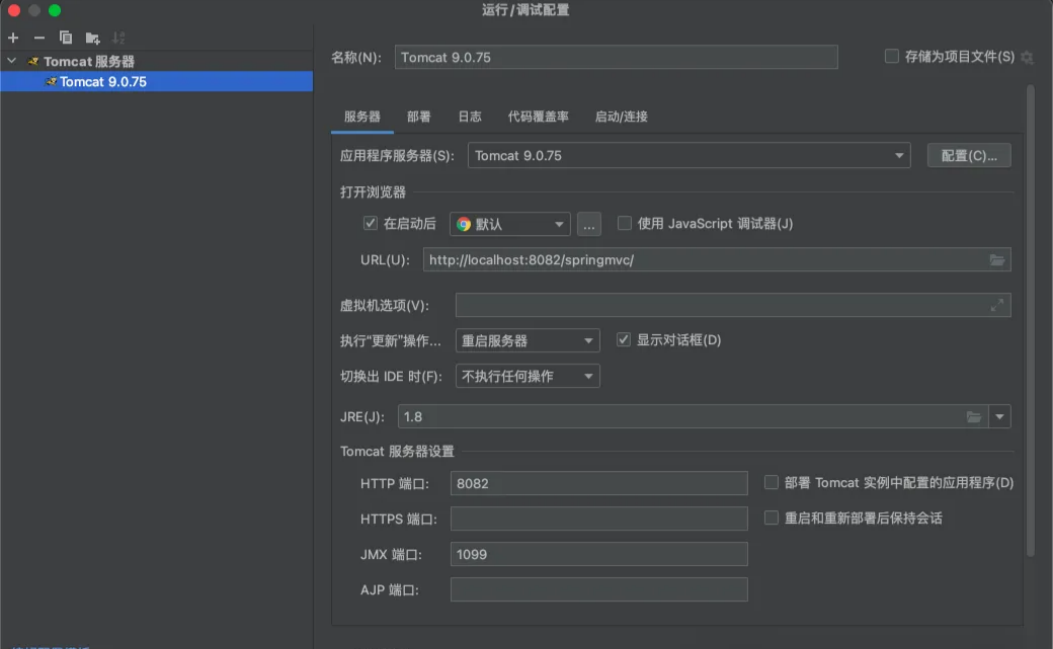Select Tomcat 9.0.75 in the configuration tree
Image resolution: width=1053 pixels, height=649 pixels.
tap(156, 82)
